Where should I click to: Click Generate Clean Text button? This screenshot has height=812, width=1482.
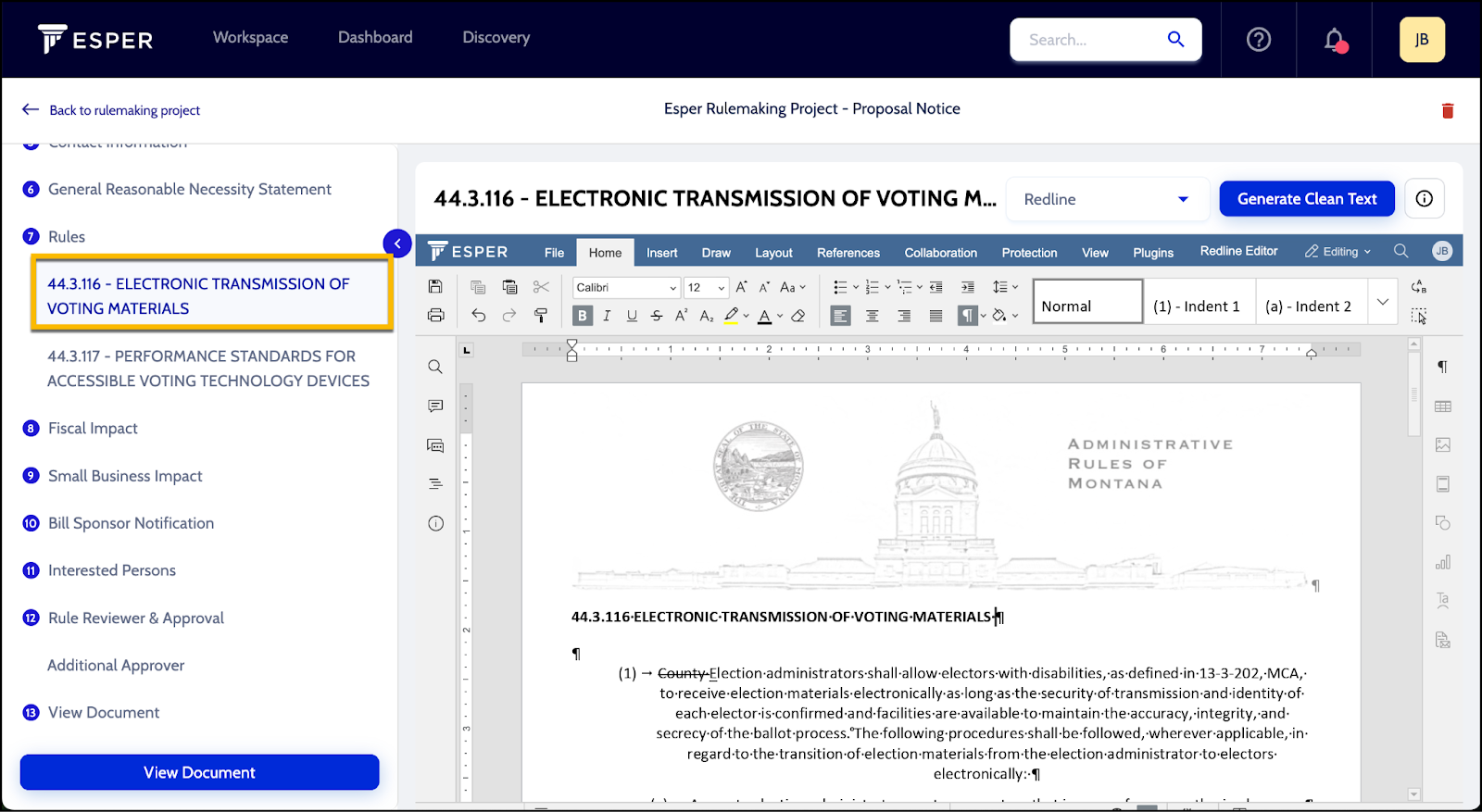tap(1307, 199)
